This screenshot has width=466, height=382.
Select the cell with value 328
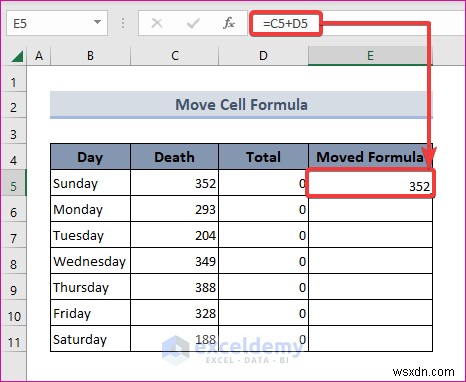[175, 313]
